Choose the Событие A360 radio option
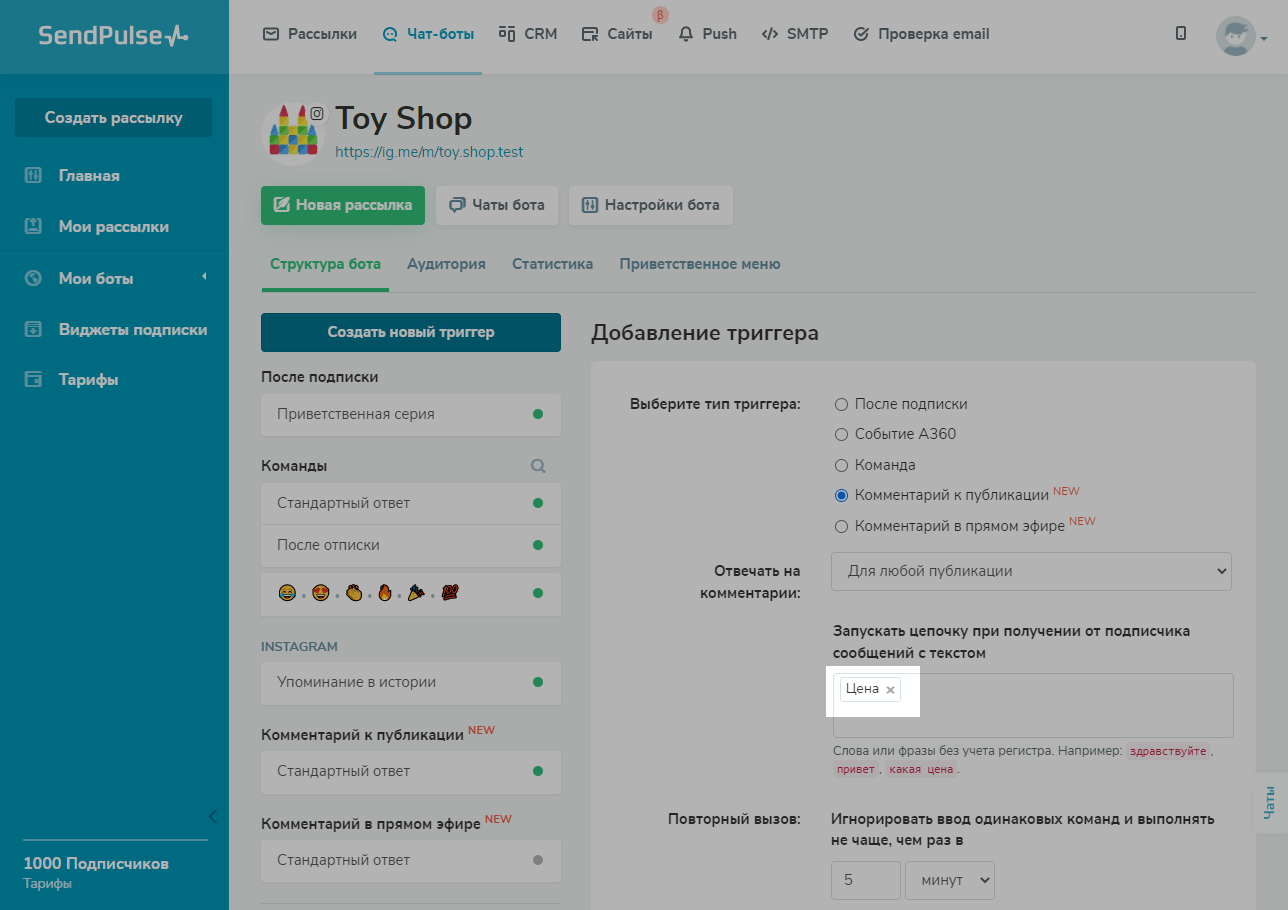Screen dimensions: 1288x910 841,435
